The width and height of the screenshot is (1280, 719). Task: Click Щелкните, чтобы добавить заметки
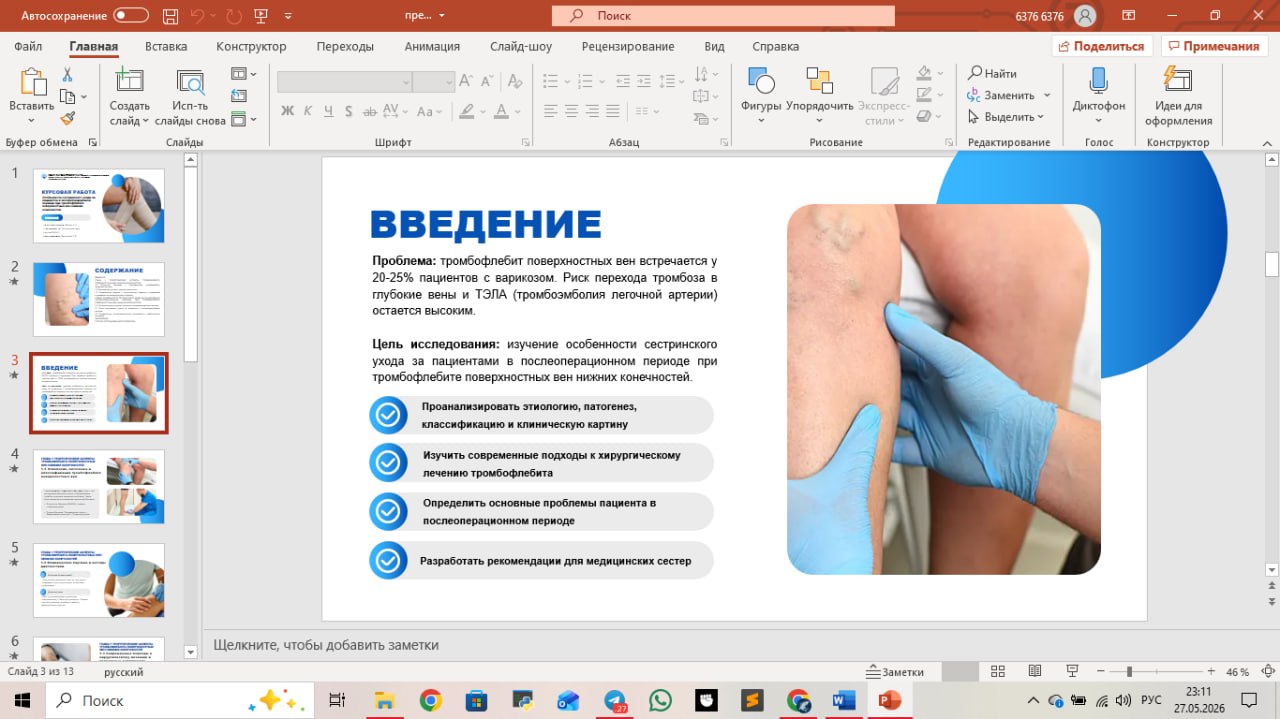(326, 645)
